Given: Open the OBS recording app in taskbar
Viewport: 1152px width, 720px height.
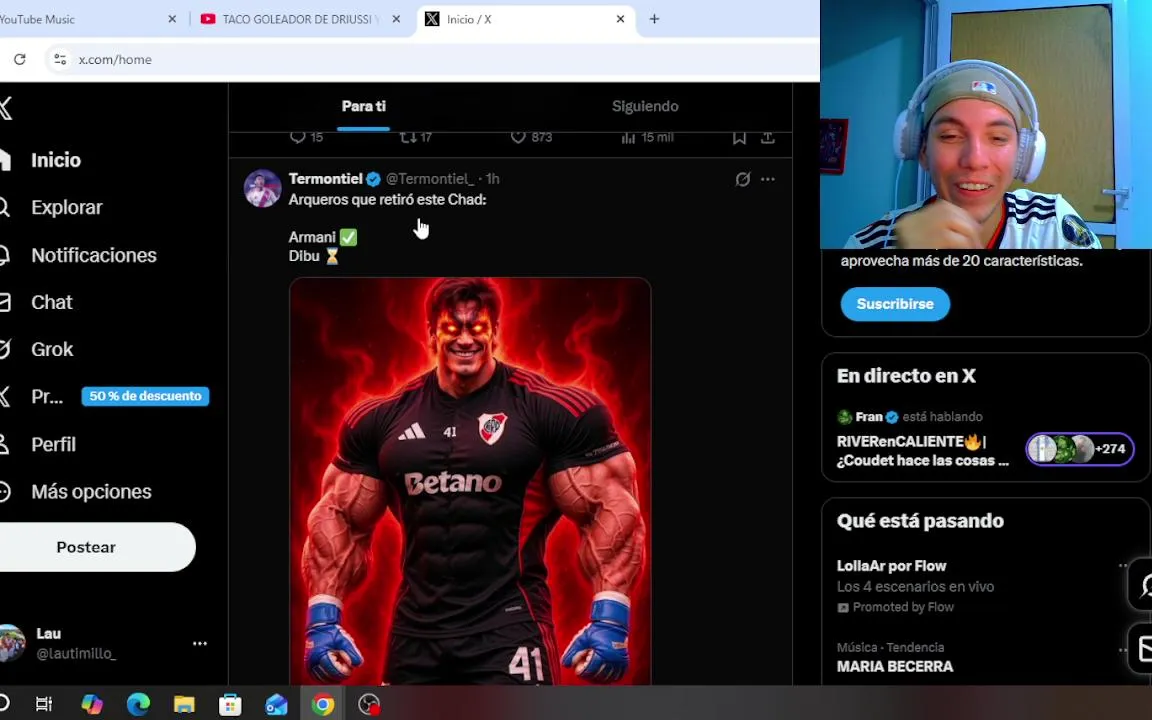Looking at the screenshot, I should click(369, 704).
